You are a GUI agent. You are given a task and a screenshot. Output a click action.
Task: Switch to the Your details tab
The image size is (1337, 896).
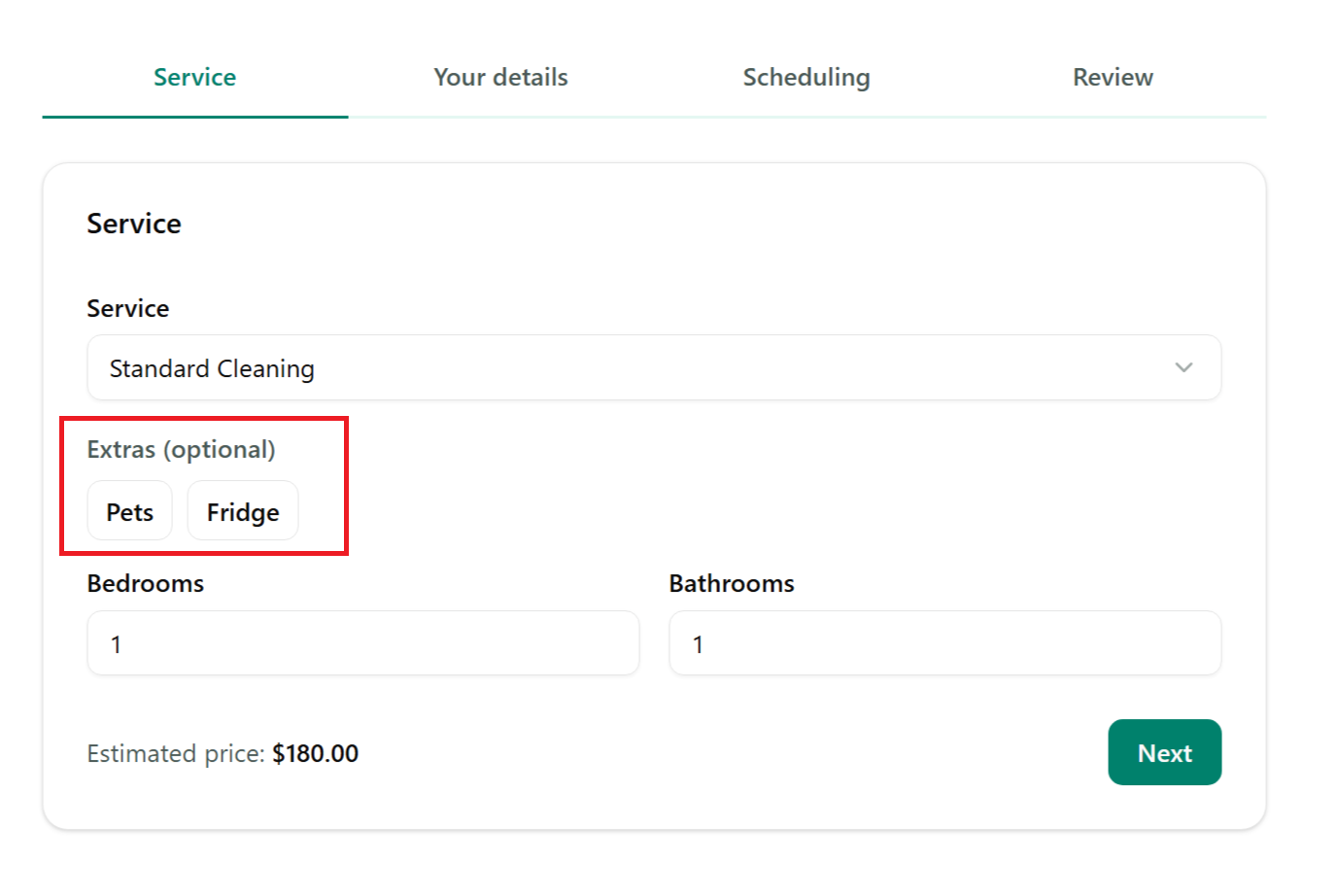pos(500,77)
